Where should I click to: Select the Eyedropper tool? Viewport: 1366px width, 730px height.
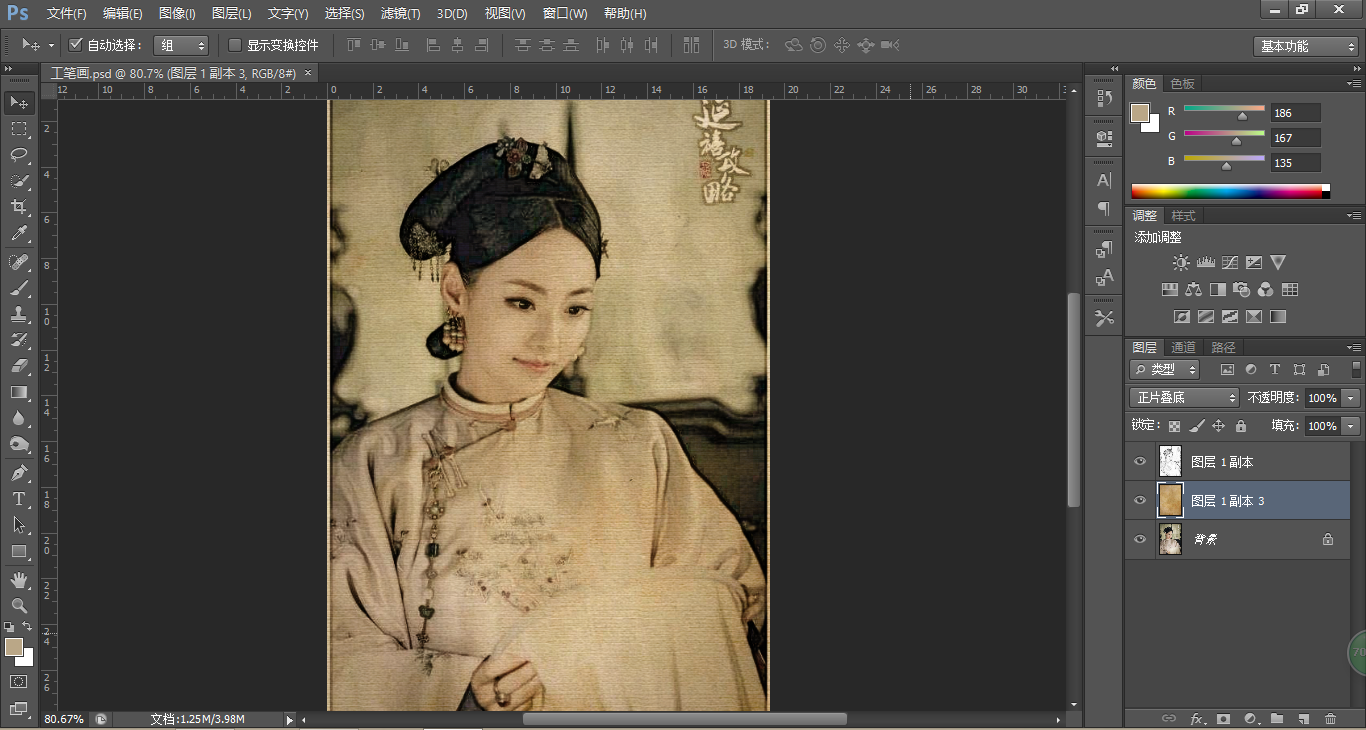coord(19,234)
